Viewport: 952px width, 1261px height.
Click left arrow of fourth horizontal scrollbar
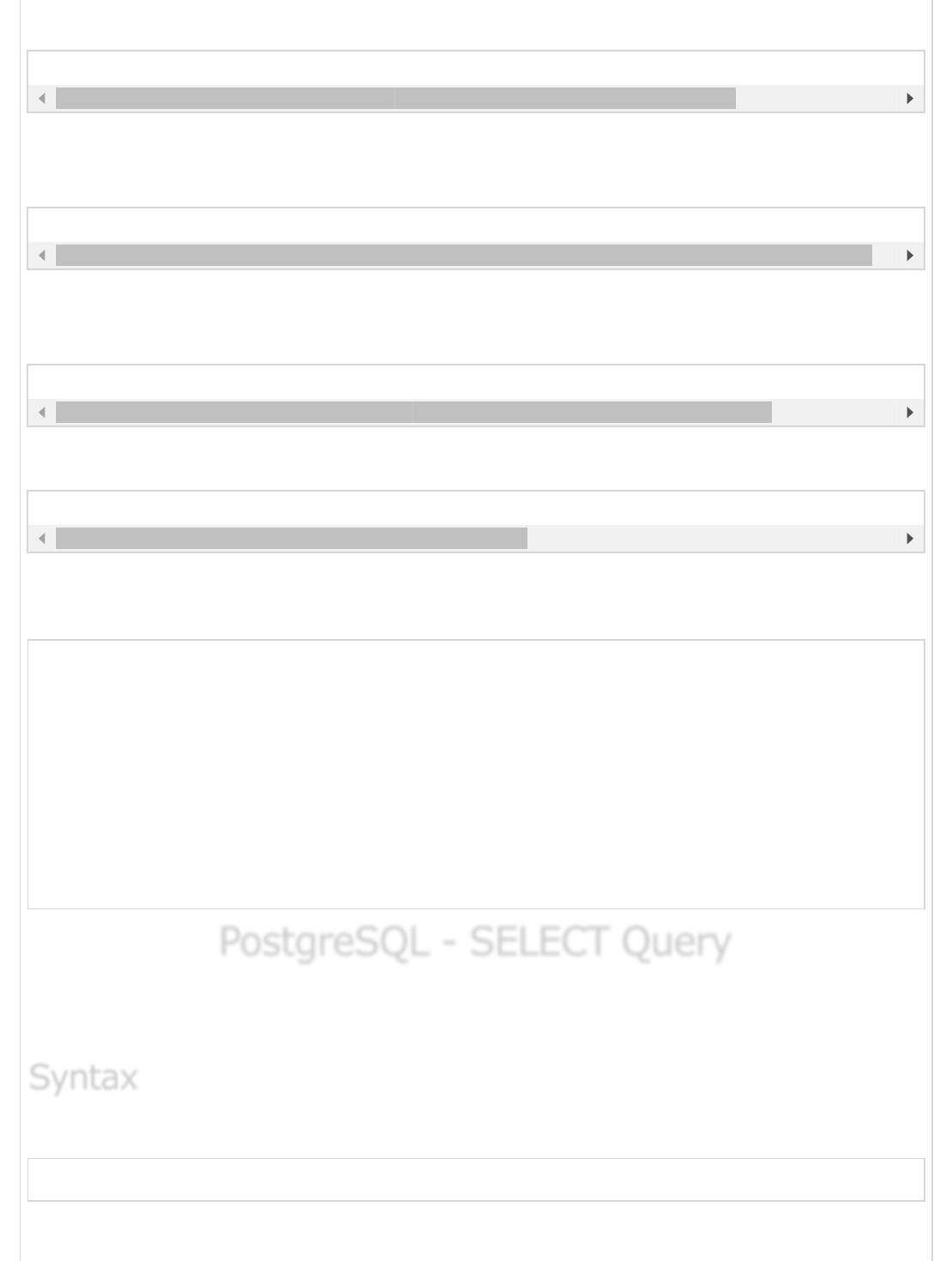click(x=41, y=539)
